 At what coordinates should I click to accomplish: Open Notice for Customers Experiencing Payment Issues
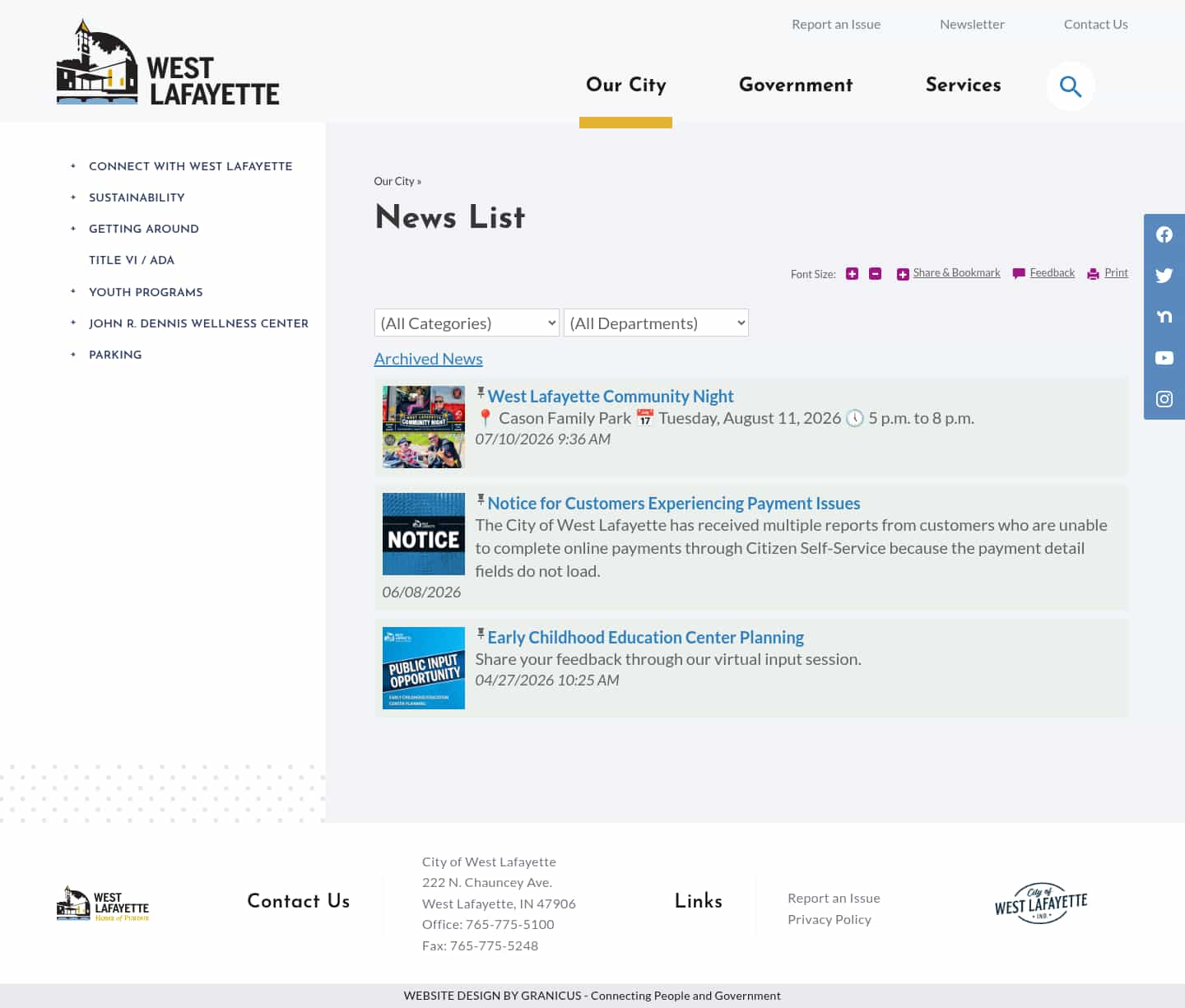[674, 504]
